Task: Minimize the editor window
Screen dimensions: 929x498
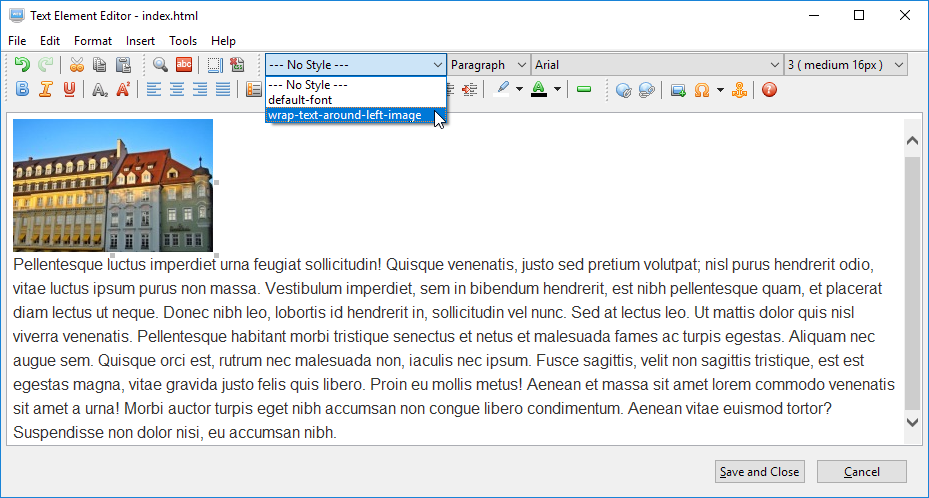Action: click(x=814, y=15)
